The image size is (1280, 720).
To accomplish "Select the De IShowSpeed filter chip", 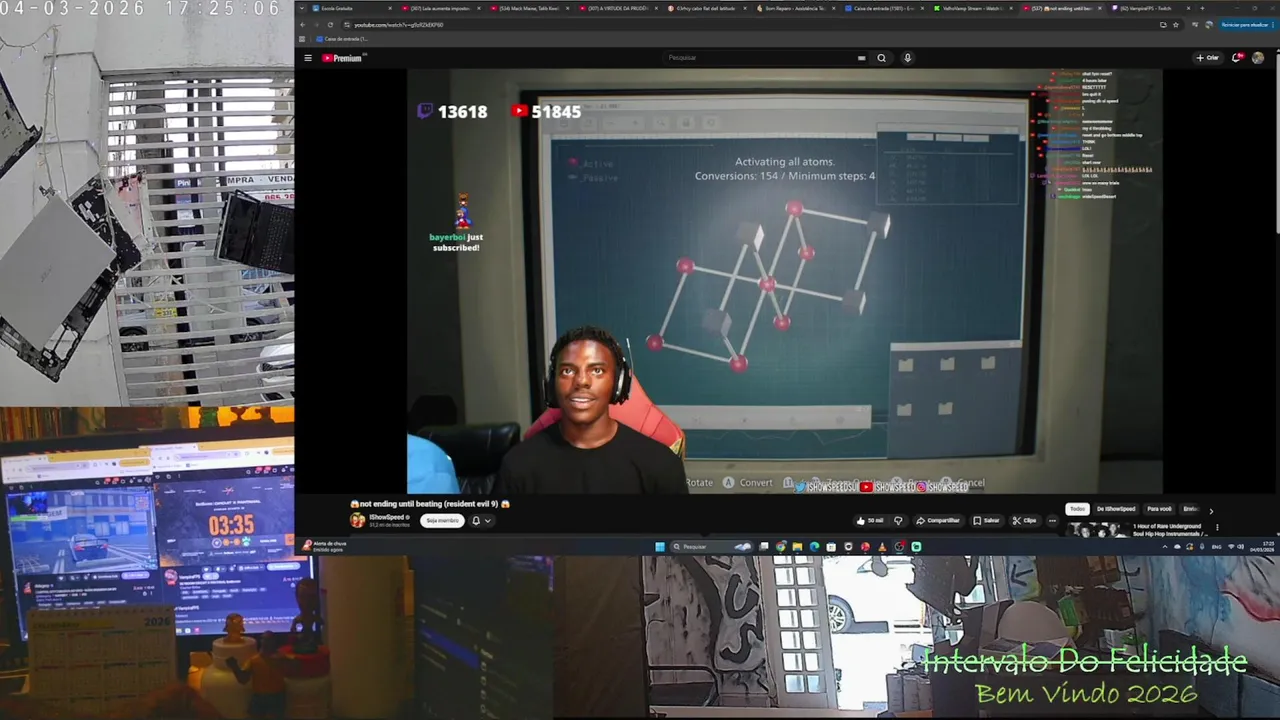I will point(1116,509).
